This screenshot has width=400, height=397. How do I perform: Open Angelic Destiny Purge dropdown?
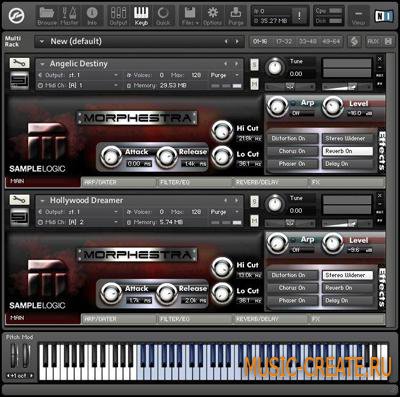point(237,75)
